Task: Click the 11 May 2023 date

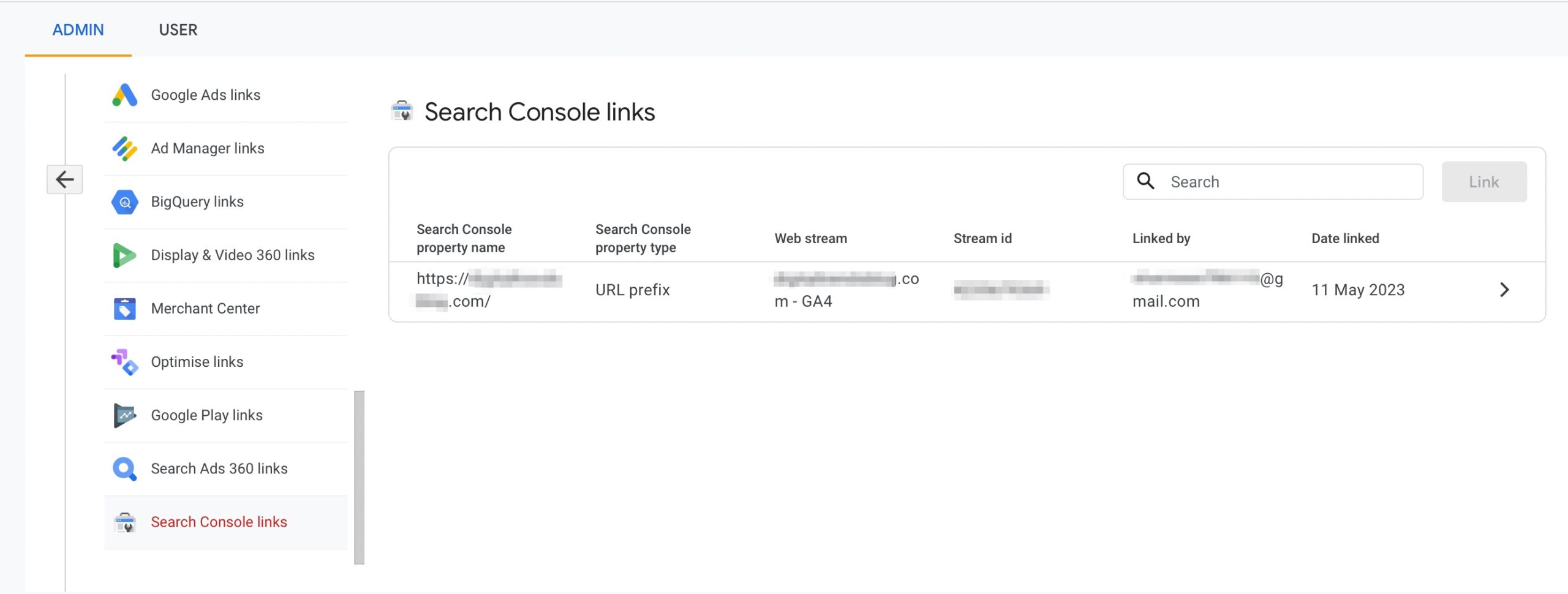Action: click(1358, 290)
